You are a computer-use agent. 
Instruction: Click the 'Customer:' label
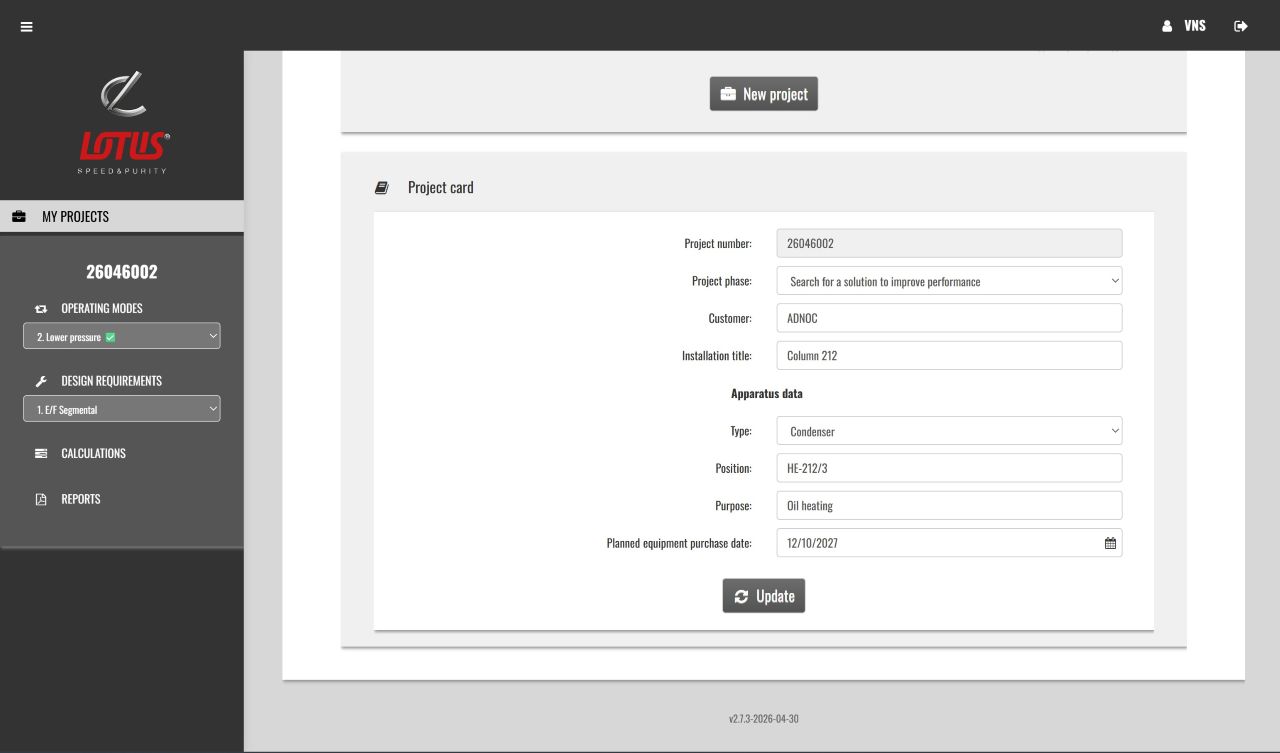click(x=730, y=318)
